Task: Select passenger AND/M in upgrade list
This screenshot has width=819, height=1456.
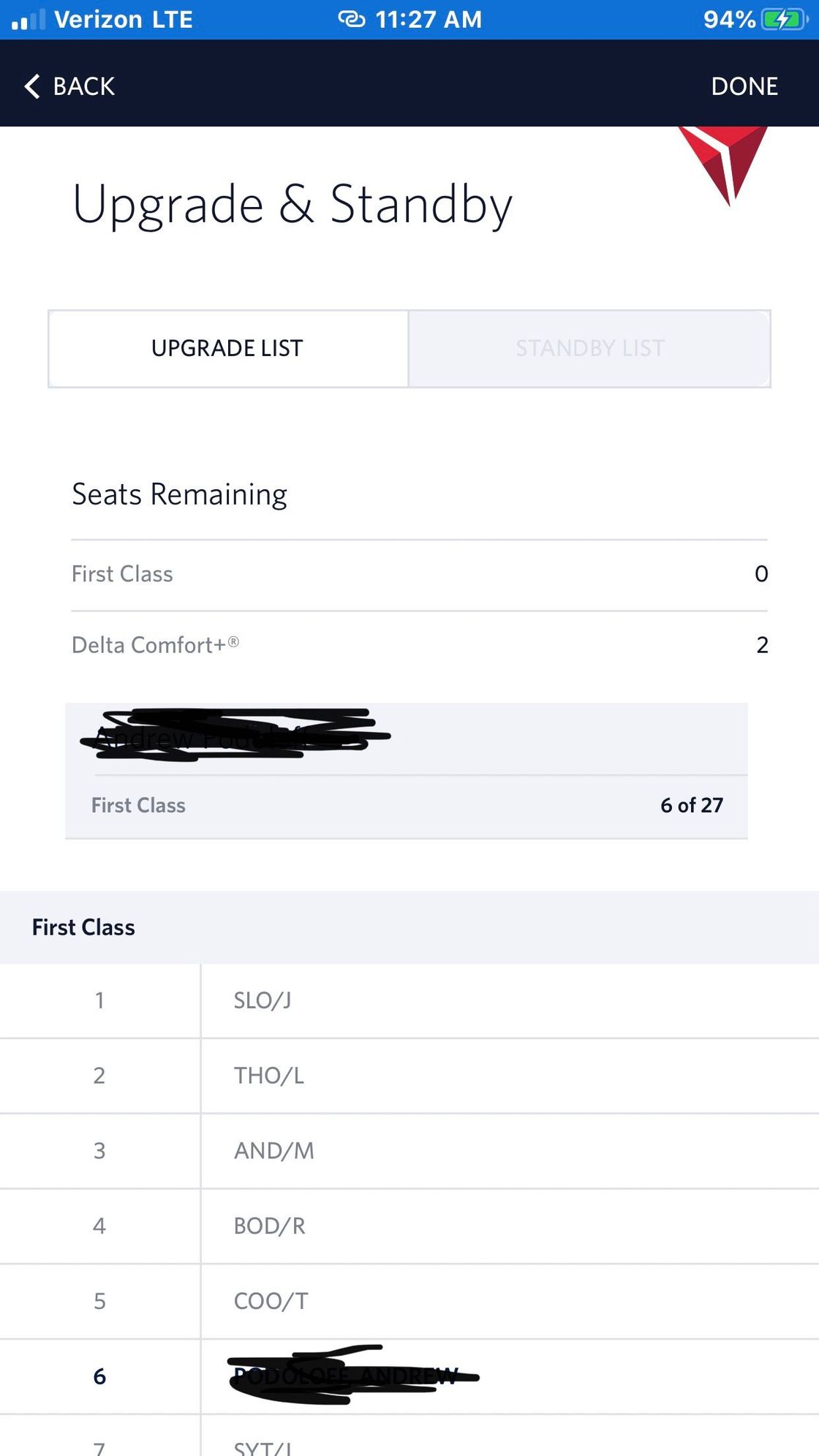Action: click(x=273, y=1151)
